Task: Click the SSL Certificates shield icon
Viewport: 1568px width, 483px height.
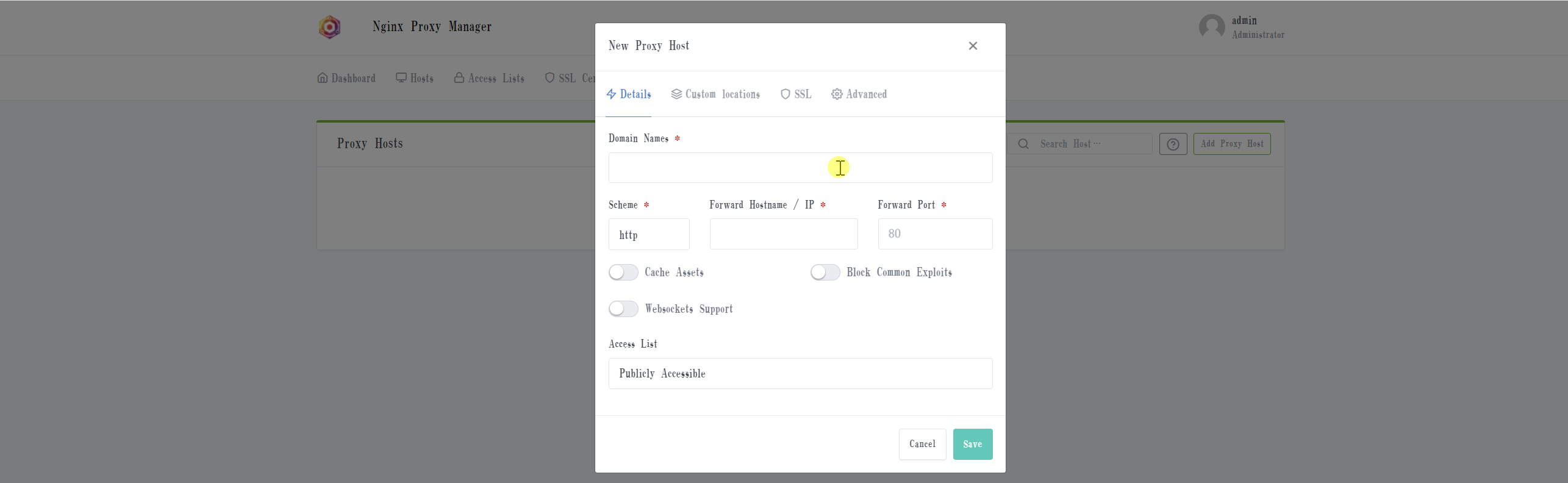Action: [x=550, y=78]
